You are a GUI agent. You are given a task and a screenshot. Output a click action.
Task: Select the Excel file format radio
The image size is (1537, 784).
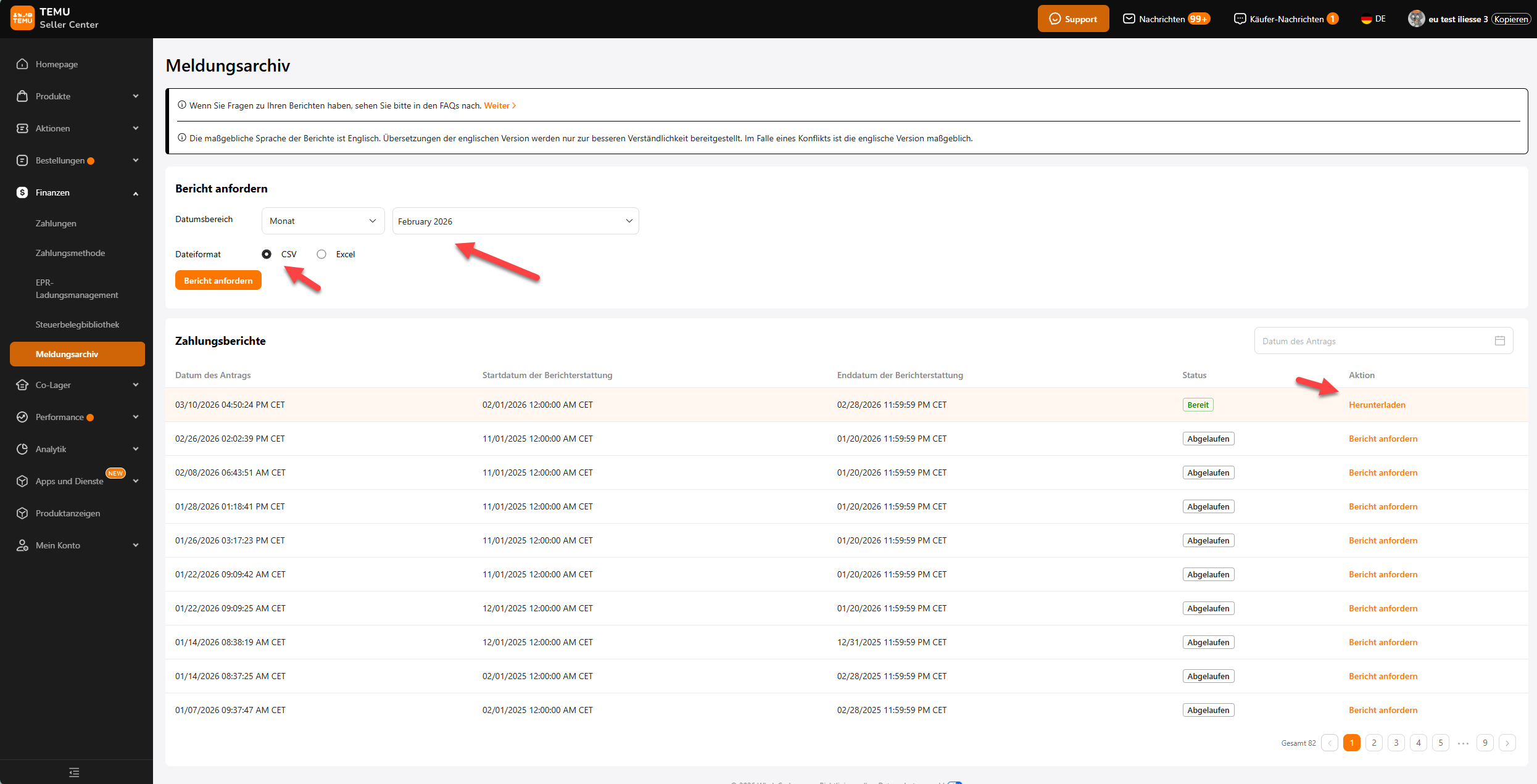click(x=321, y=254)
